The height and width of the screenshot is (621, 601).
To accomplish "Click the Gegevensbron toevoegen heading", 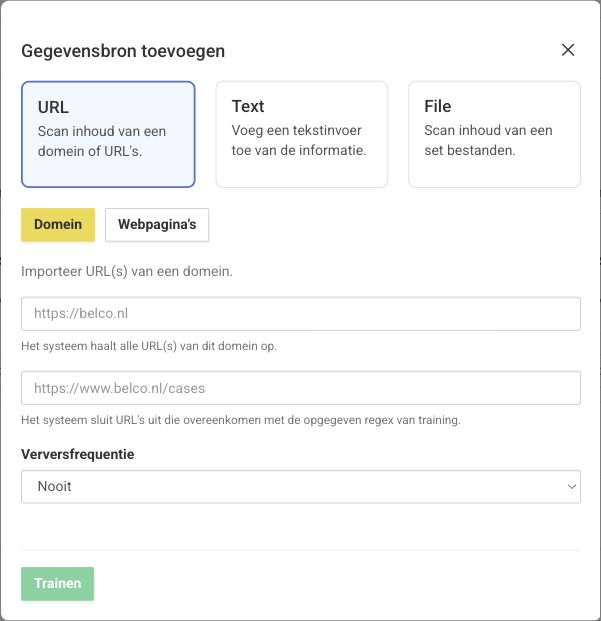I will 123,51.
